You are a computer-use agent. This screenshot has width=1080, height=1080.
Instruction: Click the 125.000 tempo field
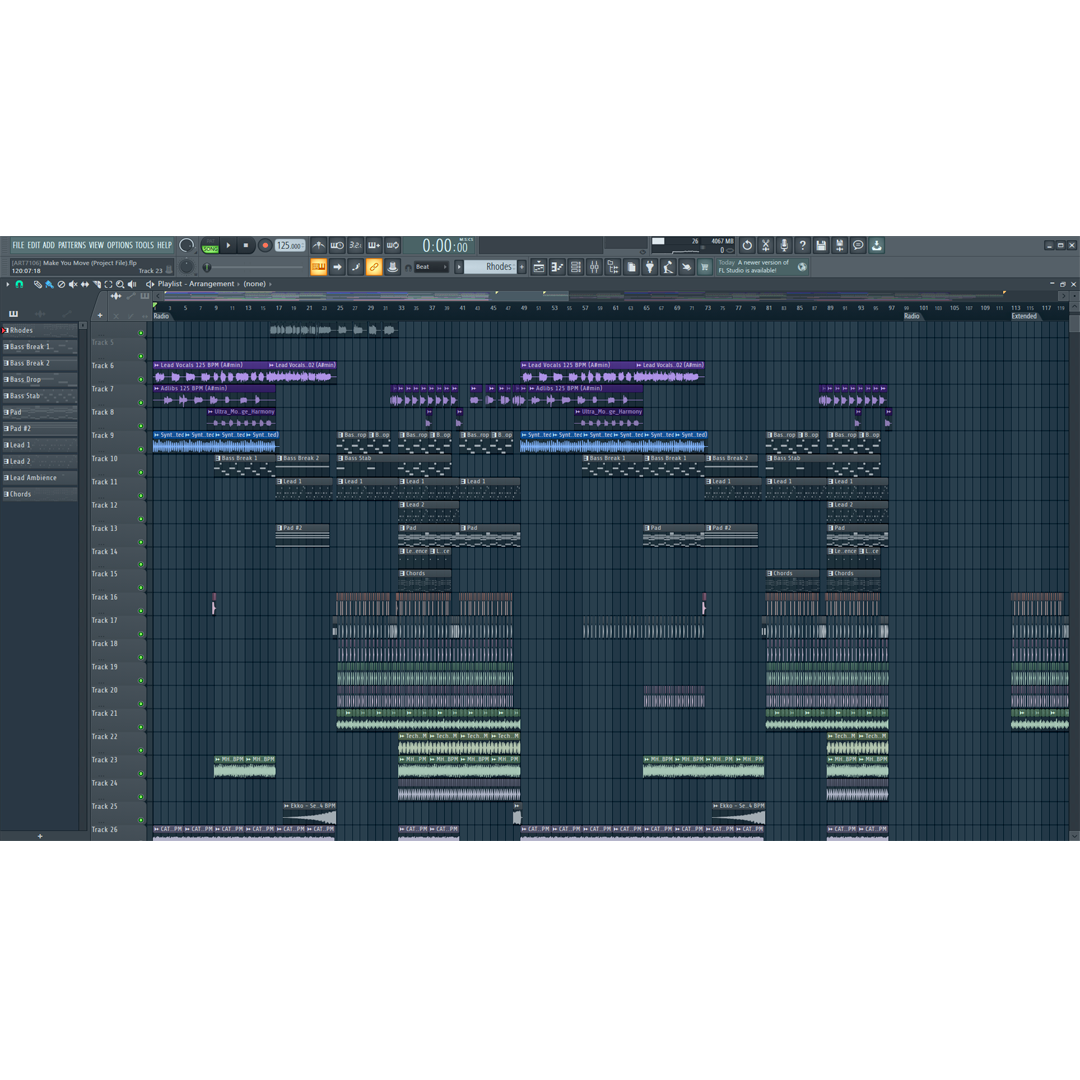(x=289, y=246)
